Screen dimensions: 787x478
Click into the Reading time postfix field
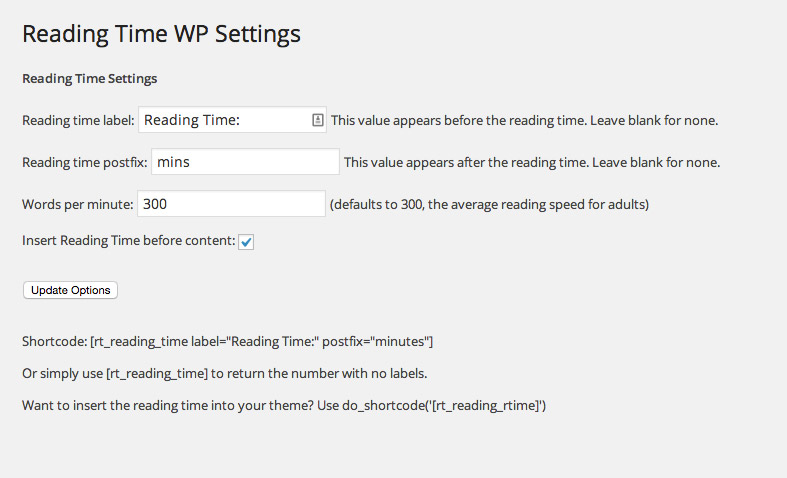click(245, 162)
